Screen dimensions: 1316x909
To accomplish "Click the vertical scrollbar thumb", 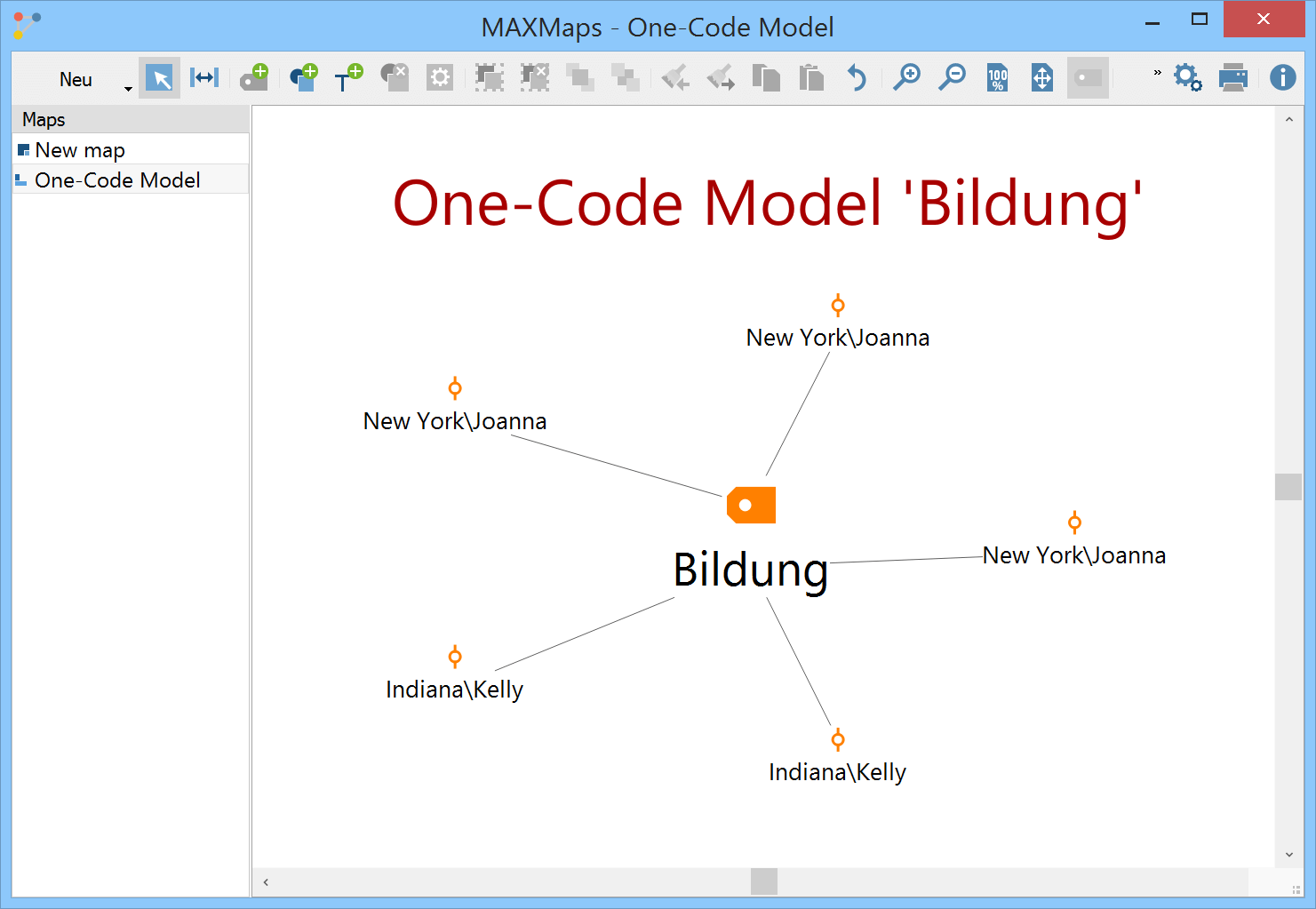I will click(x=1288, y=487).
